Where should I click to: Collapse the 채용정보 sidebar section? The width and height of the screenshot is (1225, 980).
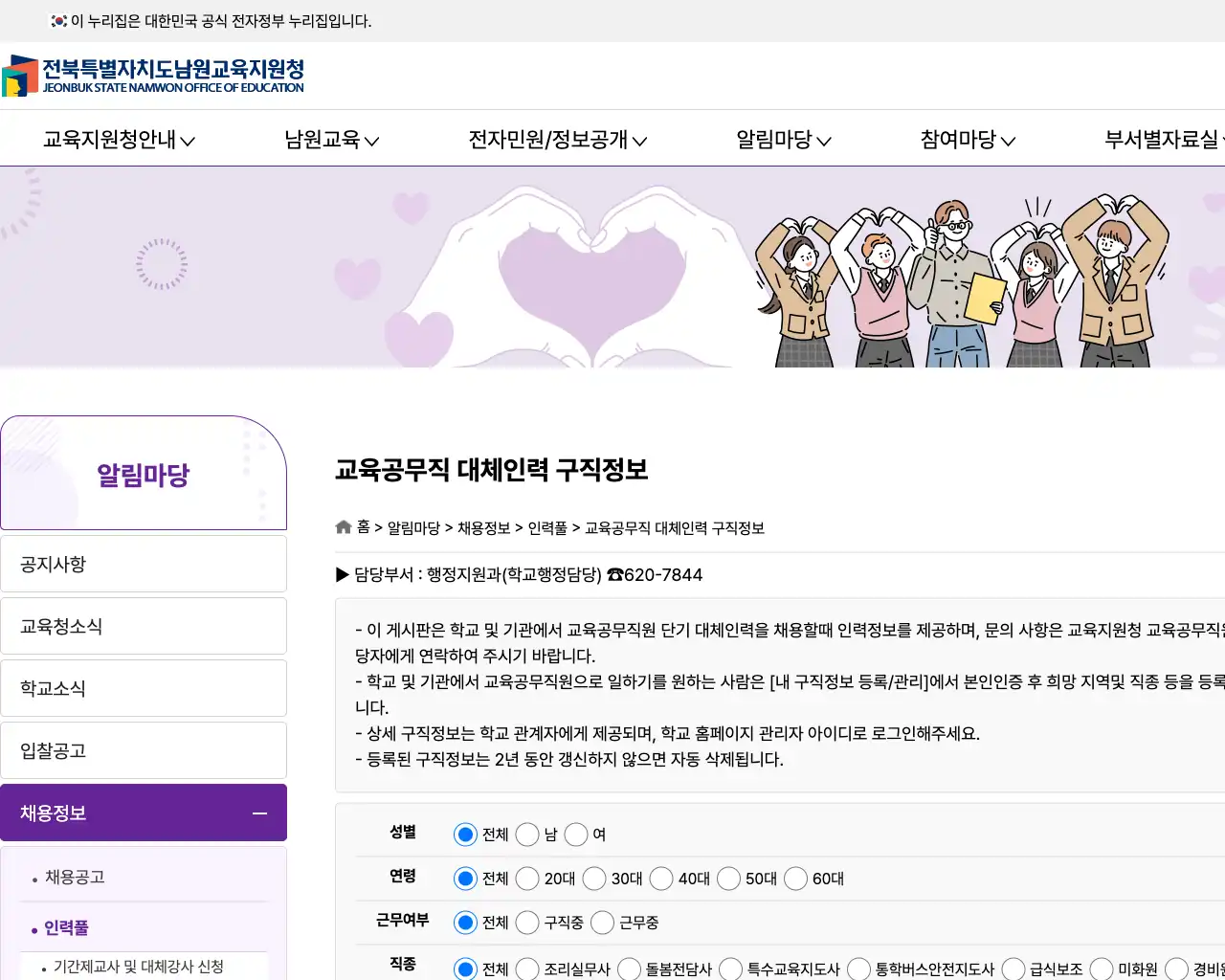pyautogui.click(x=258, y=813)
